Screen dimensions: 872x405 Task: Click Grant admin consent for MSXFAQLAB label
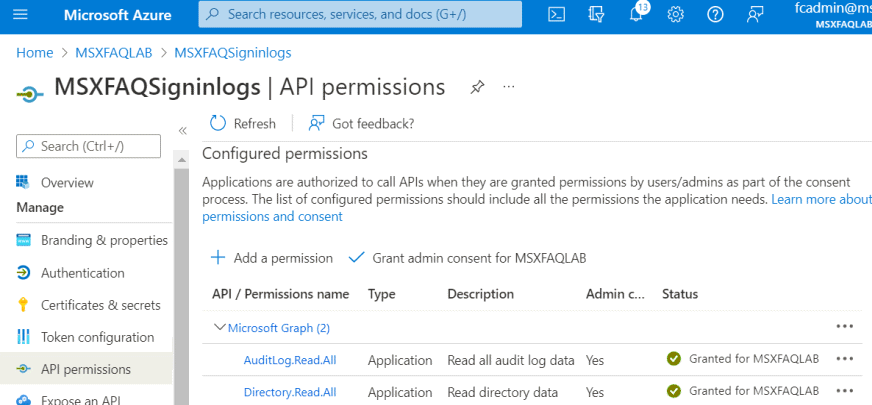(479, 258)
